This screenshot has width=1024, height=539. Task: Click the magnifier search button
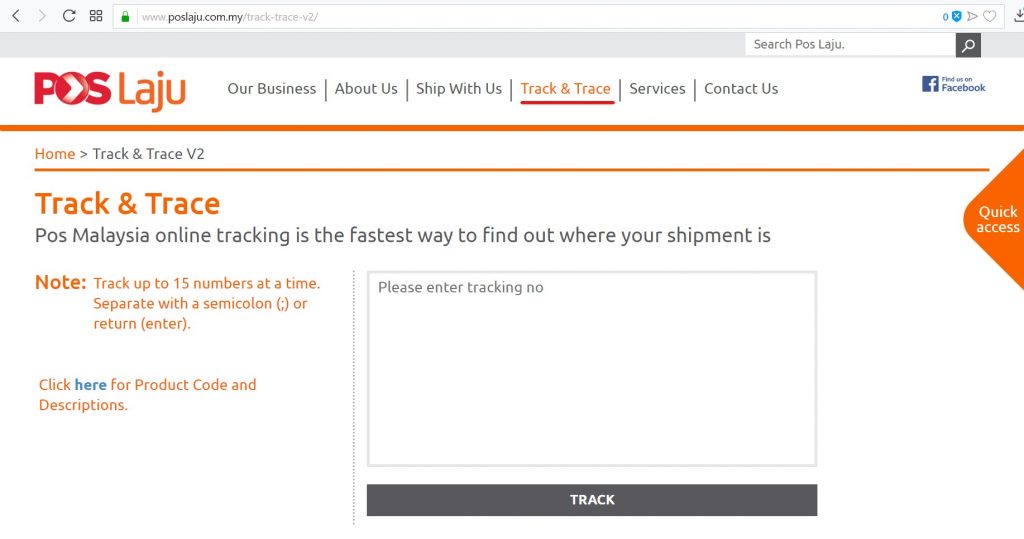click(x=968, y=45)
